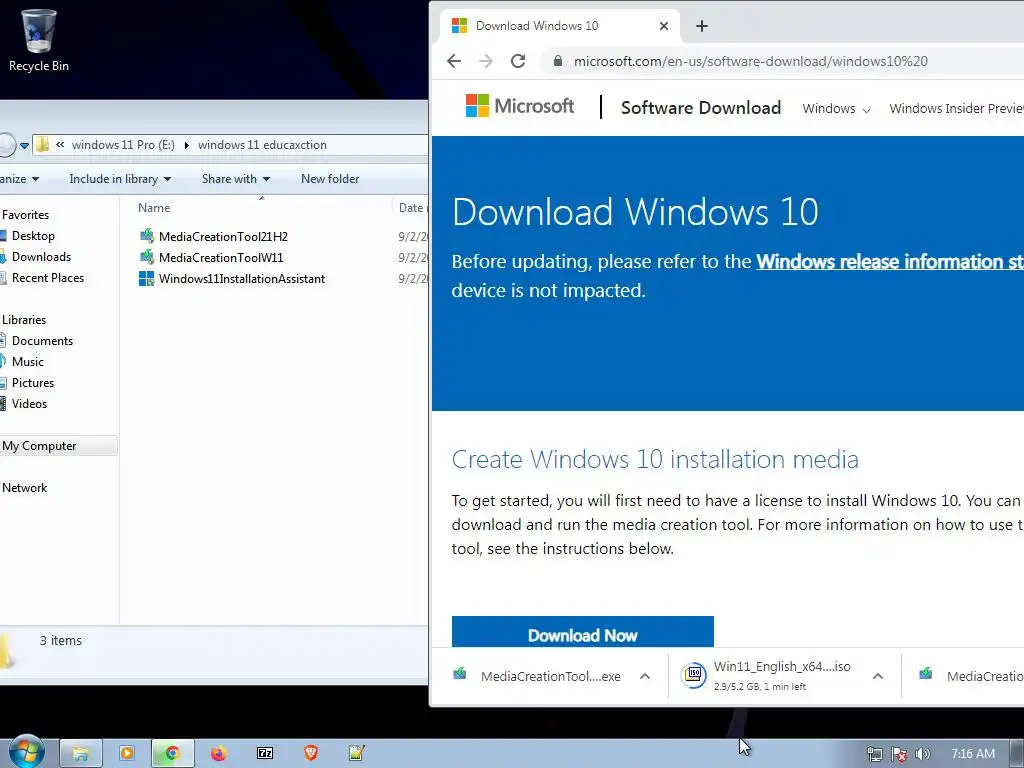Image resolution: width=1024 pixels, height=768 pixels.
Task: Click the Libraries heading in navigation pane
Action: coord(24,320)
